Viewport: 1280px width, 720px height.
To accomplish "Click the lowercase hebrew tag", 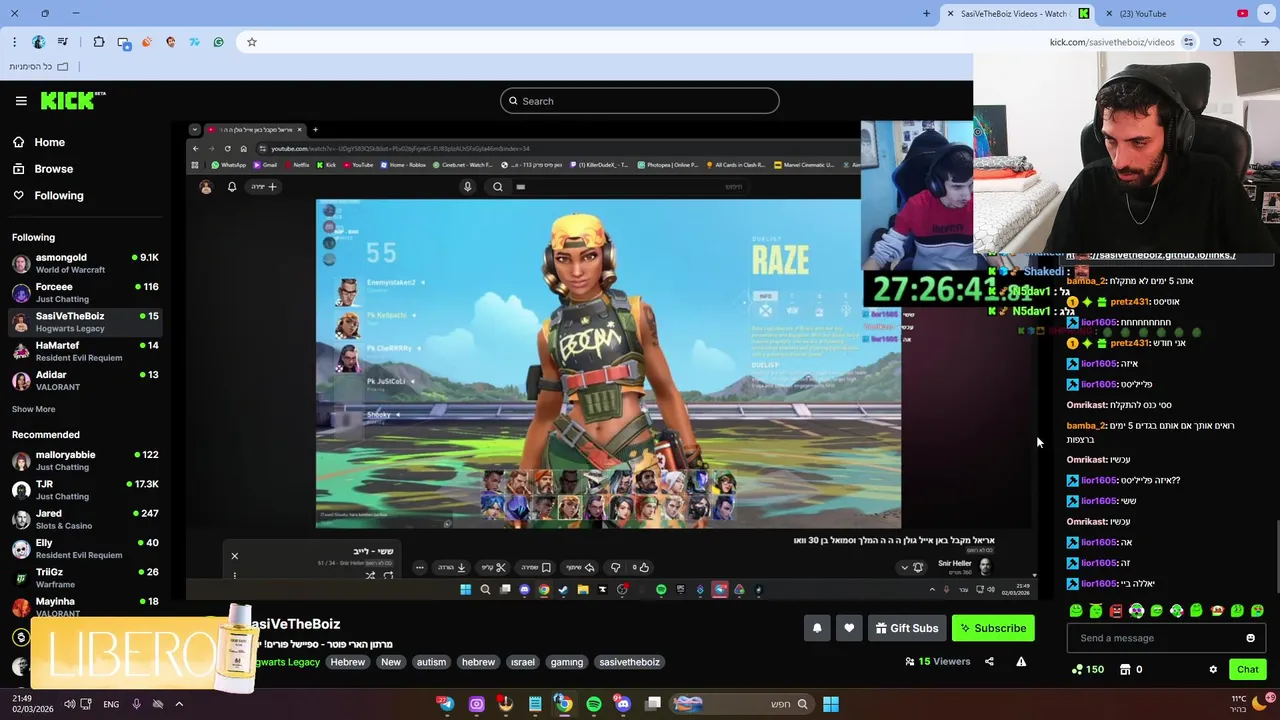I will (x=478, y=662).
